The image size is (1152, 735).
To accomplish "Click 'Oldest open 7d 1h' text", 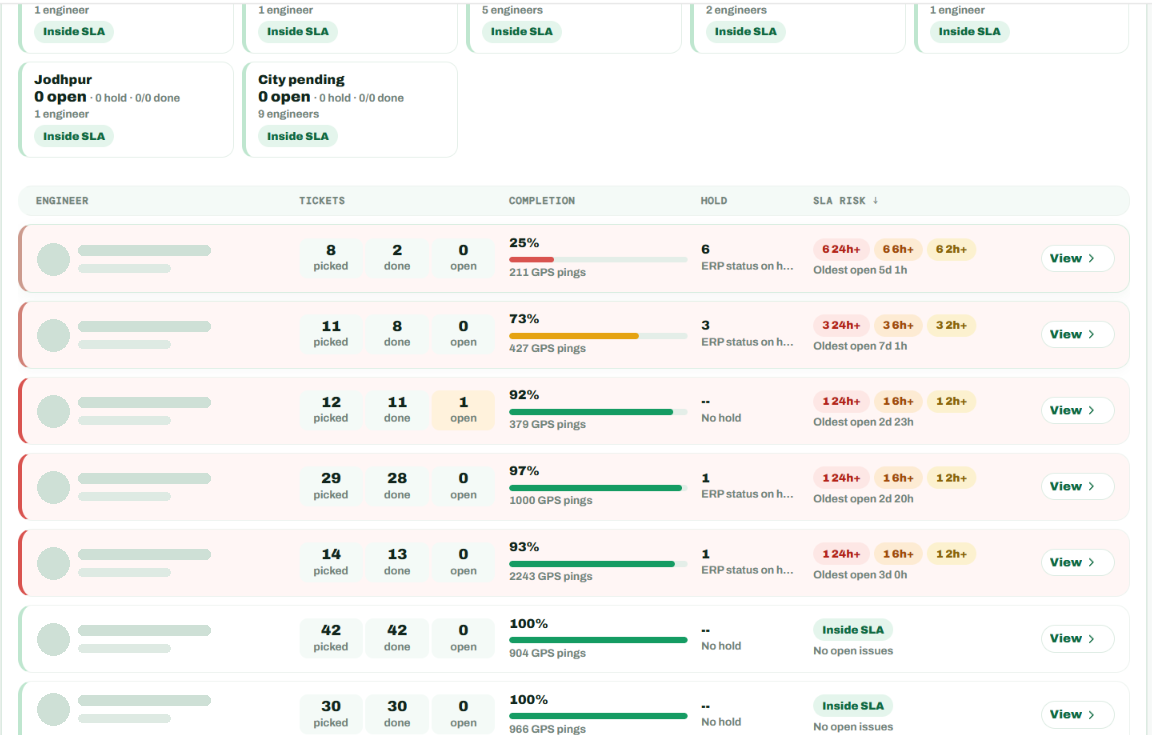I will (860, 346).
